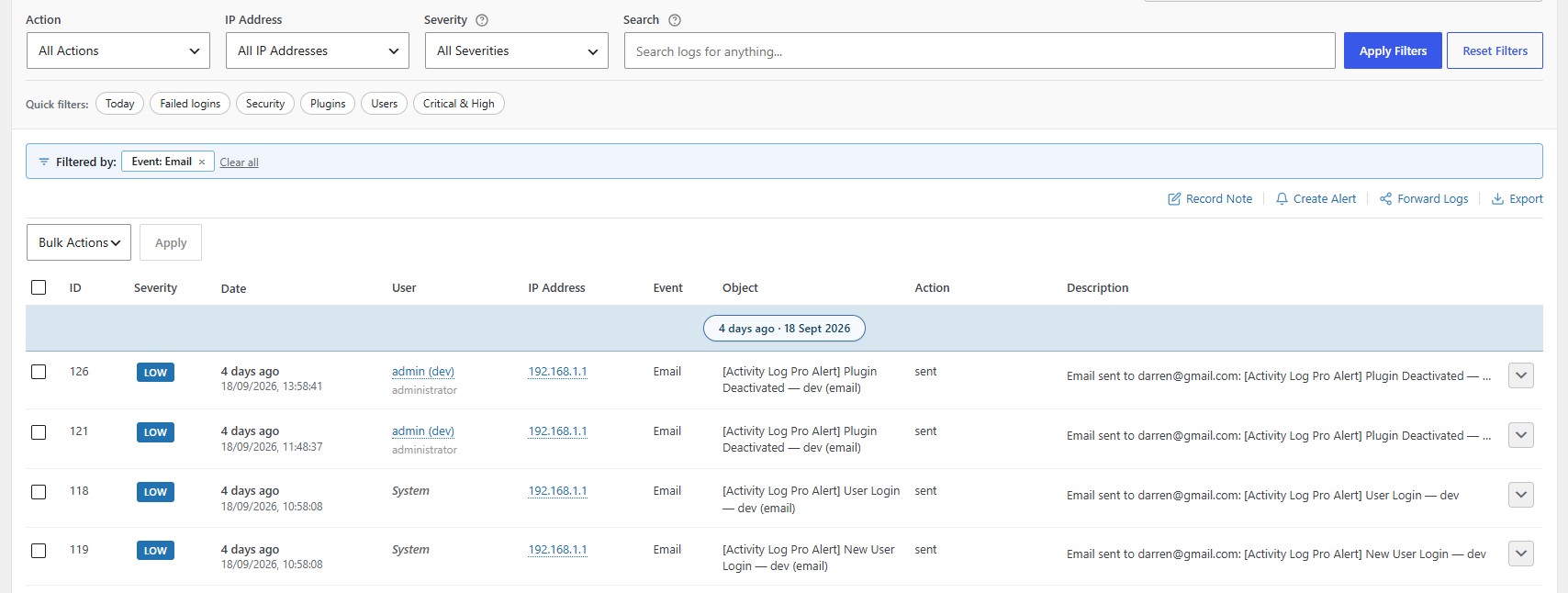Click the Search help question-mark icon
Viewport: 1568px width, 593px height.
point(675,20)
